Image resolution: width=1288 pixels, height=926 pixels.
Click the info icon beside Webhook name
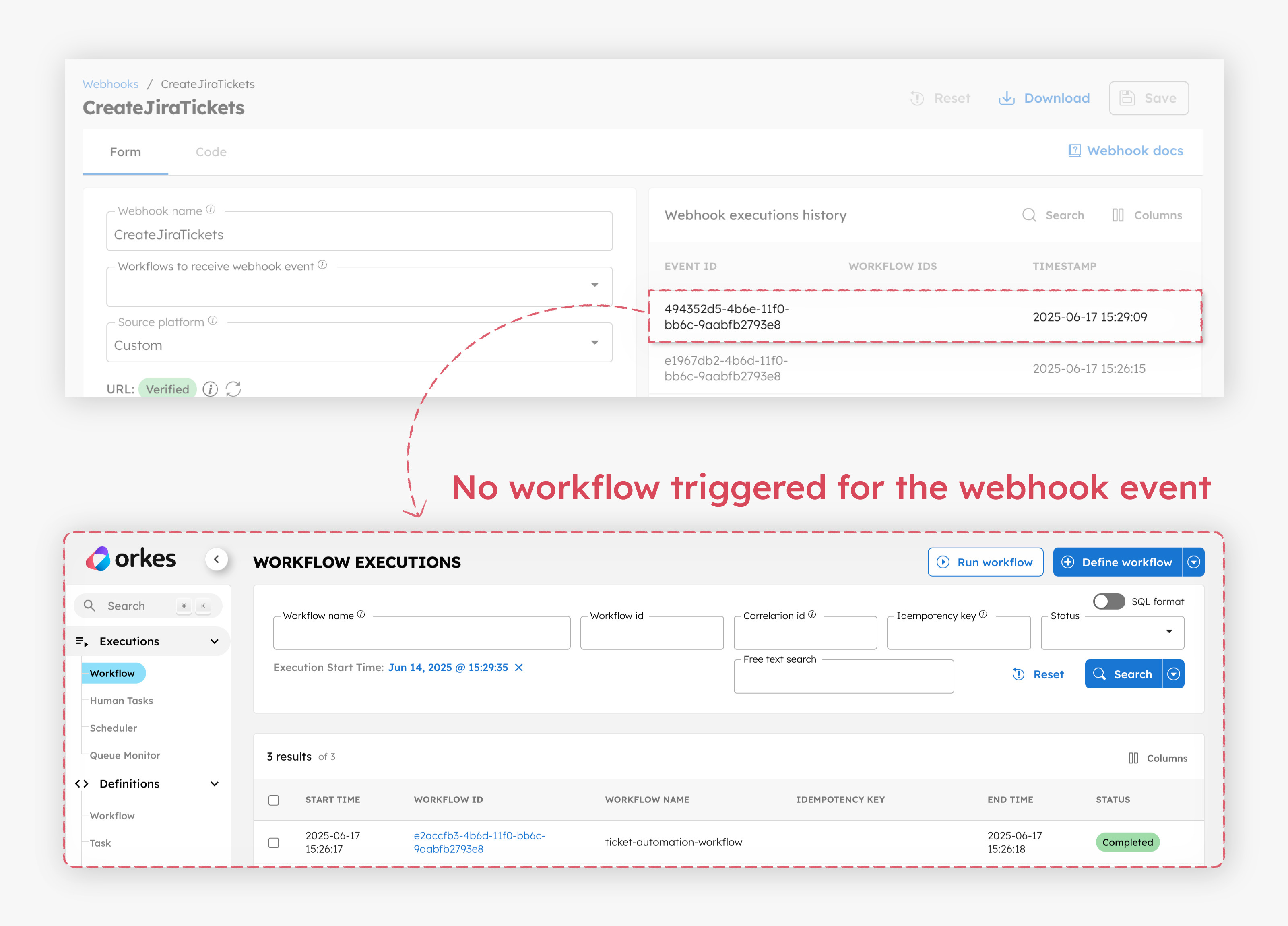coord(211,210)
